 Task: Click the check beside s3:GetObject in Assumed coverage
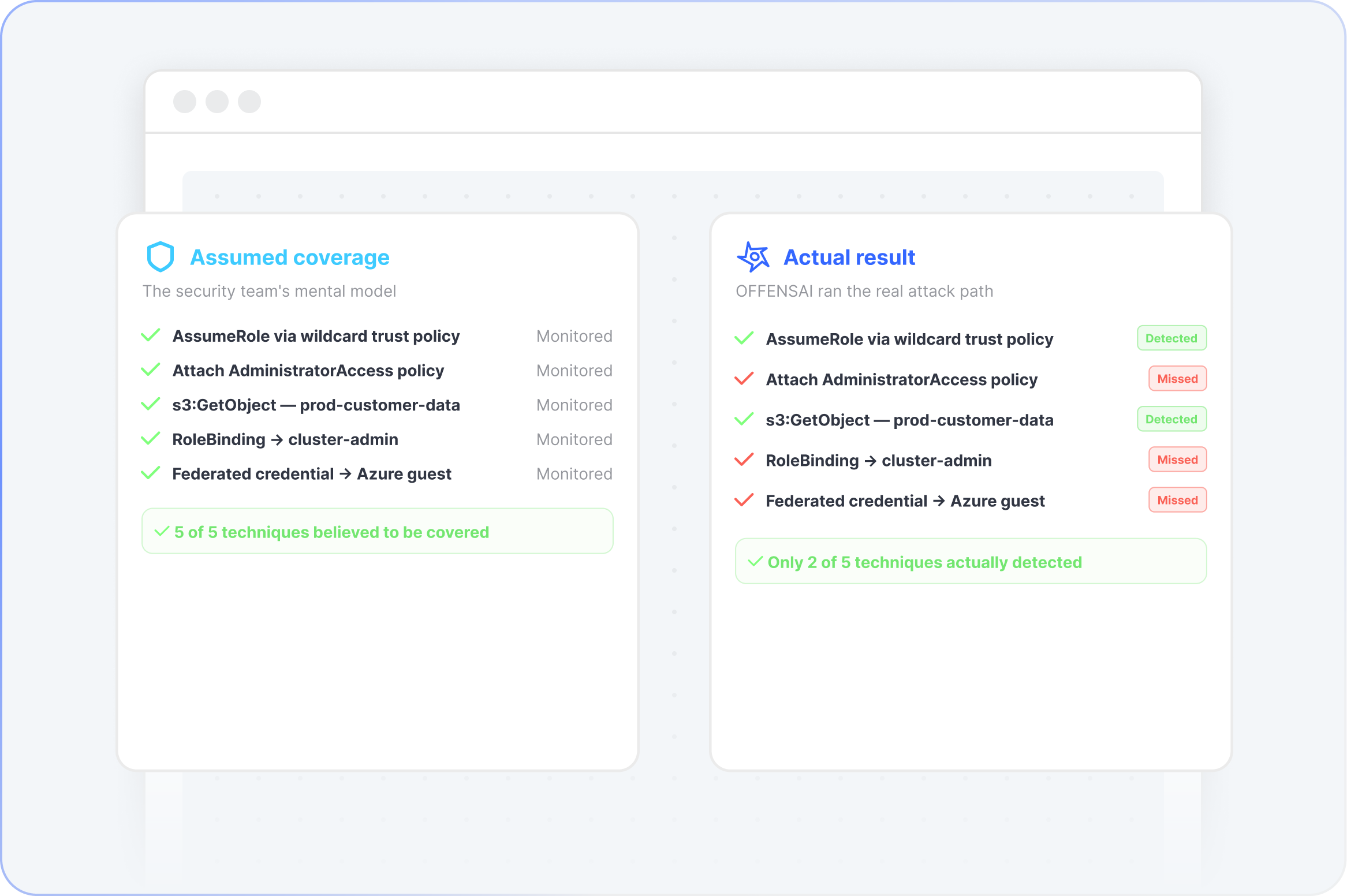[151, 404]
